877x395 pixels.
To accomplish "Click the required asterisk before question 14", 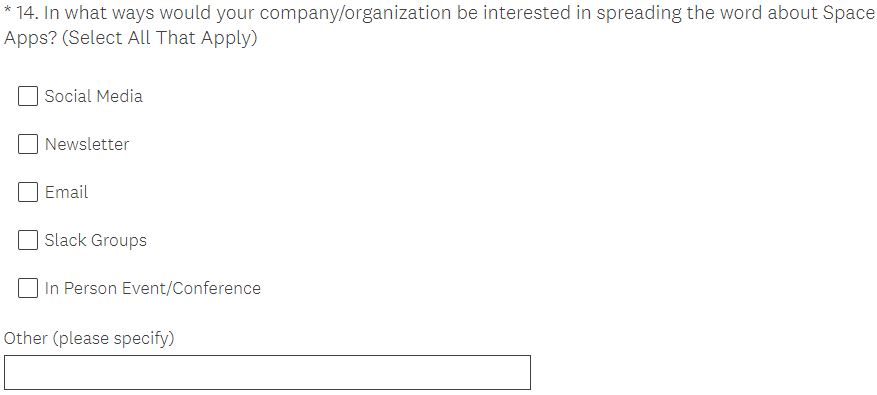I will [x=7, y=11].
